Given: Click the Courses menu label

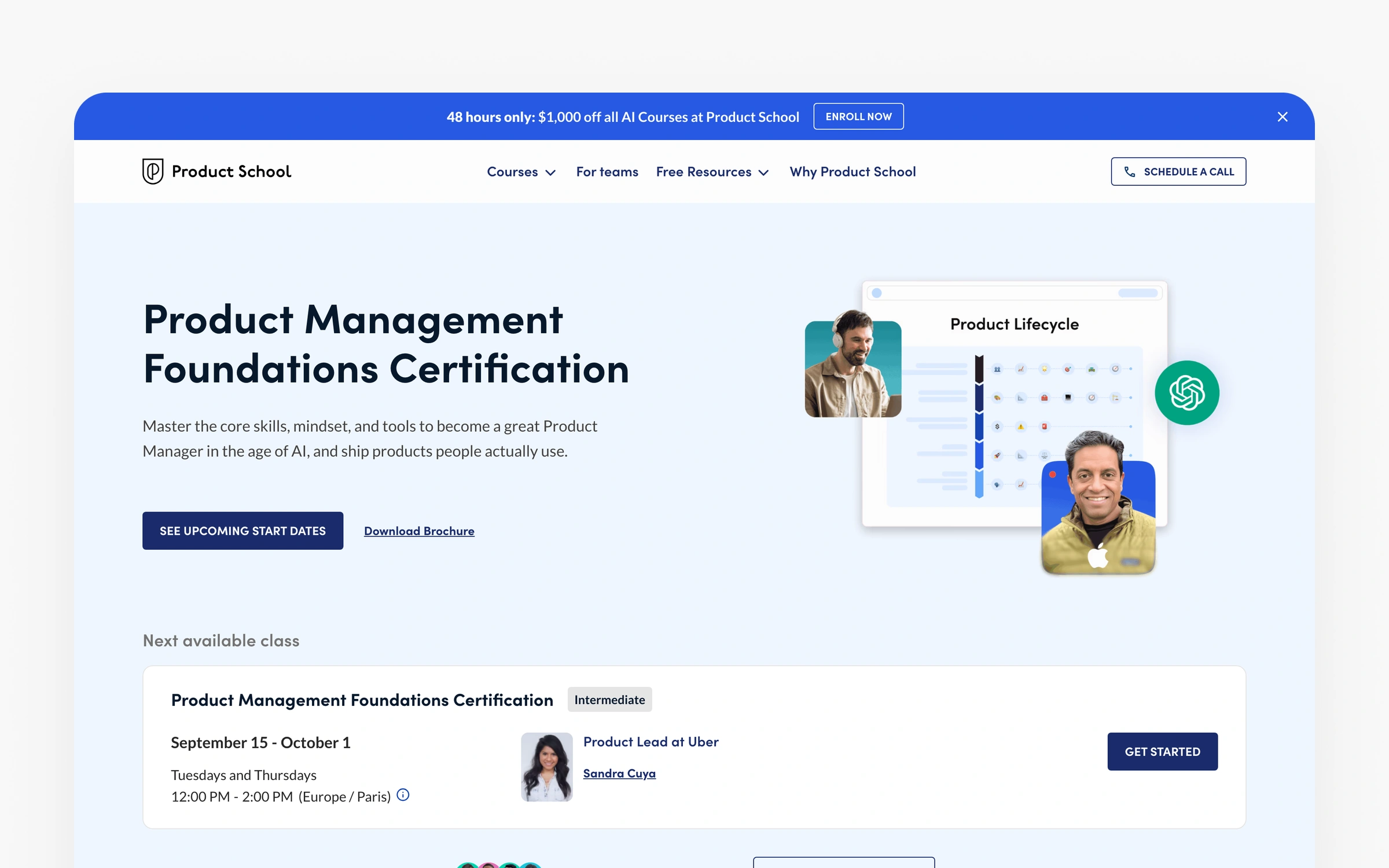Looking at the screenshot, I should tap(512, 172).
